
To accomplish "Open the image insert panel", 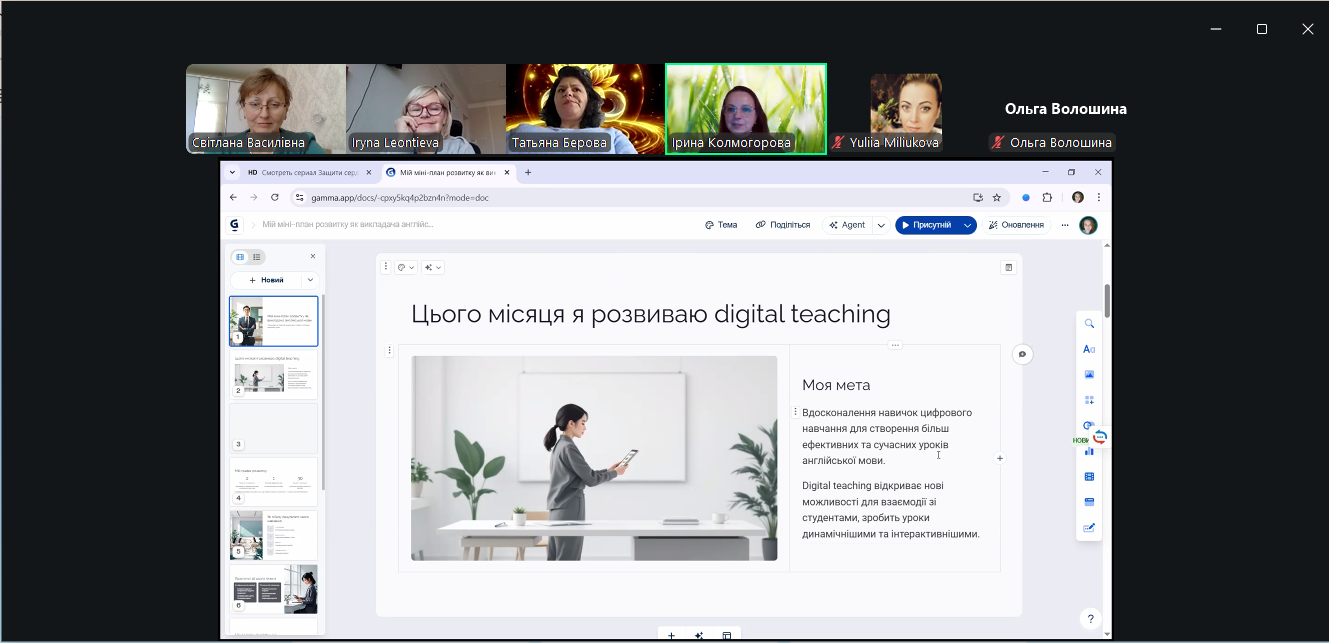I will click(1089, 374).
